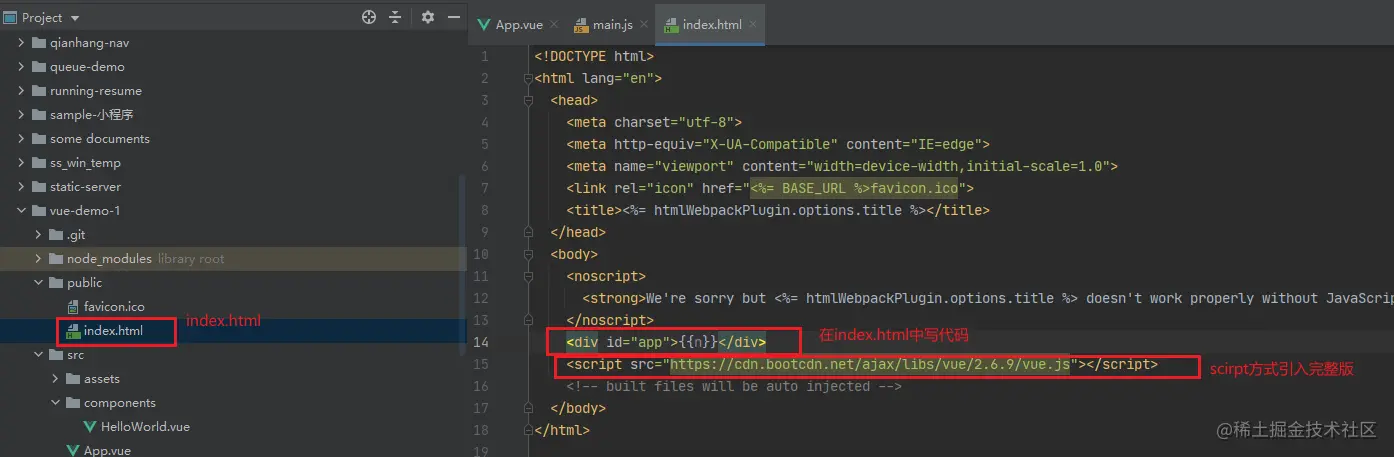This screenshot has width=1394, height=457.
Task: Click the <title> line of code
Action: 778,210
